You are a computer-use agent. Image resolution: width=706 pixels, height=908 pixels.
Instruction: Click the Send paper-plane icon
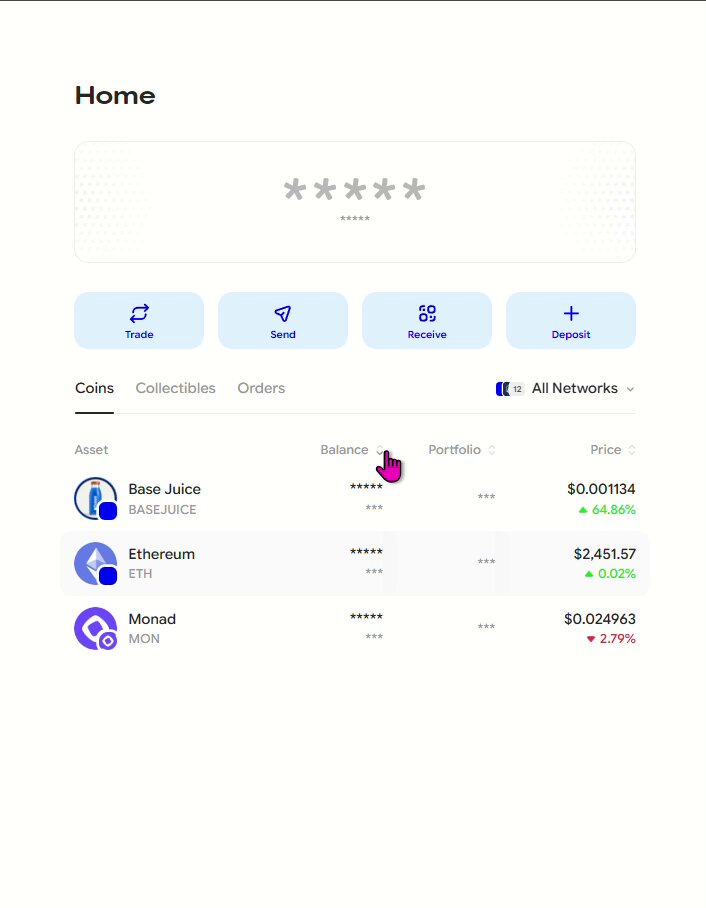coord(283,313)
